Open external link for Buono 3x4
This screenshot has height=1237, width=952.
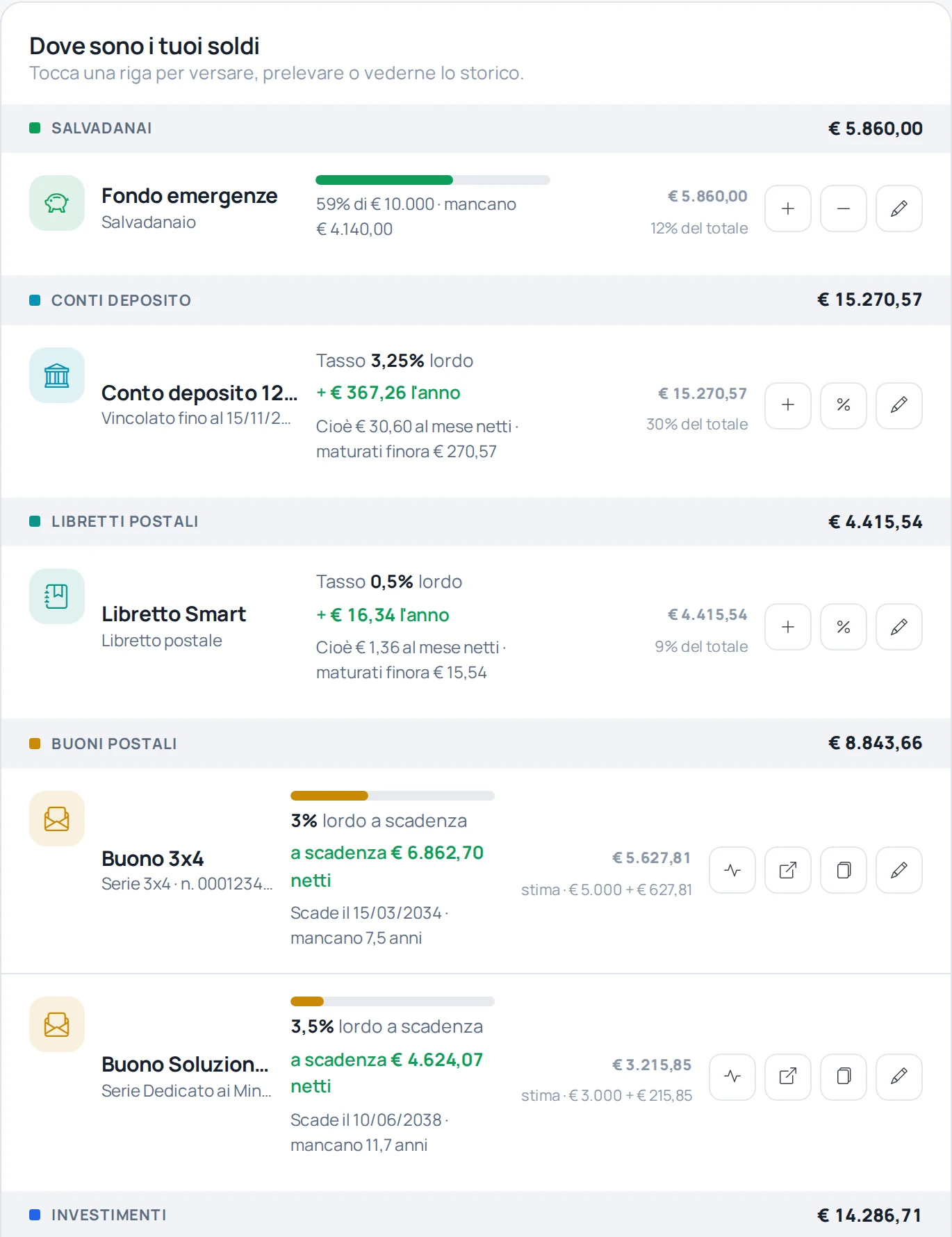click(x=788, y=870)
